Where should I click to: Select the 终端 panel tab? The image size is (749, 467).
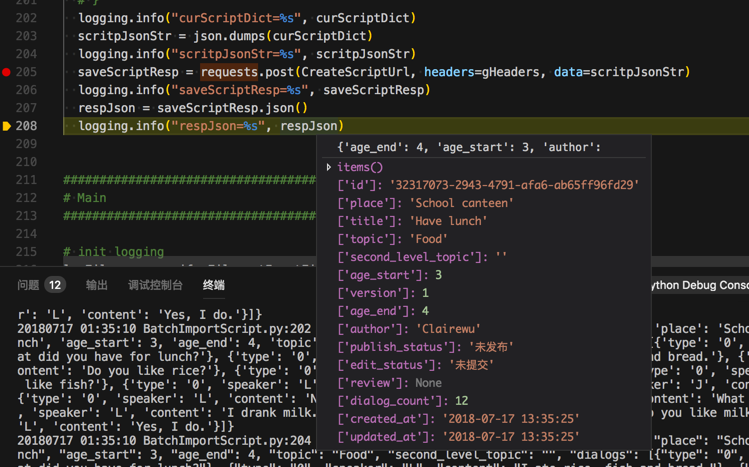214,285
